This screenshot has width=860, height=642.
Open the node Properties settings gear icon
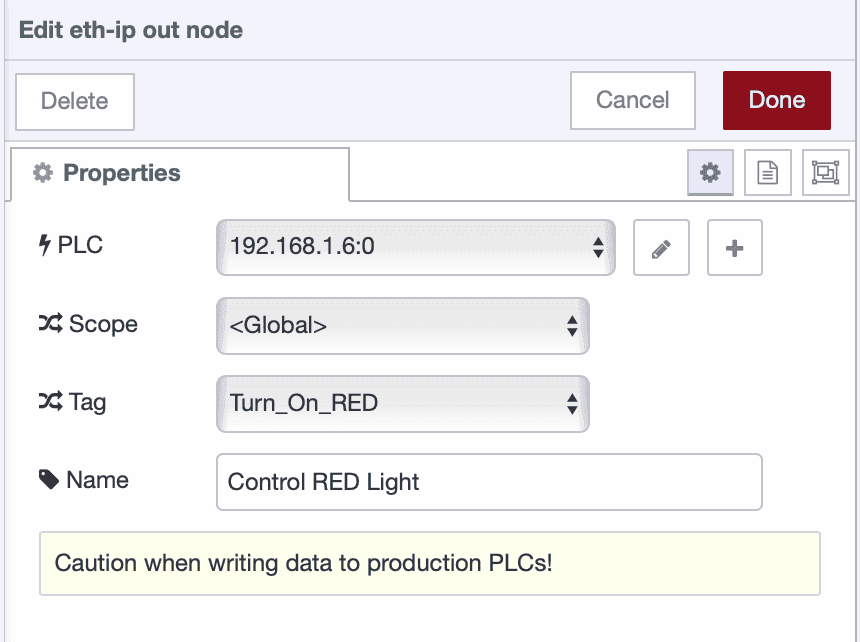(x=710, y=172)
